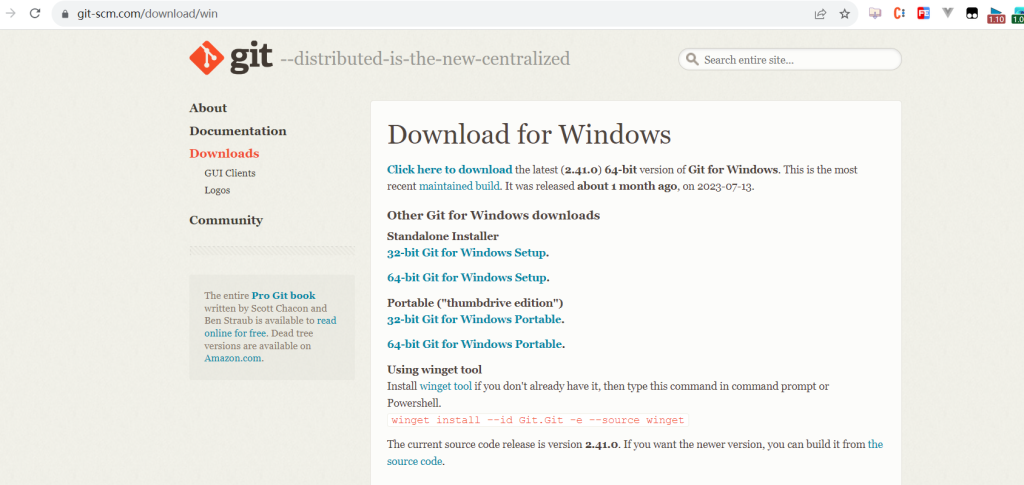The height and width of the screenshot is (485, 1024).
Task: Click the 'read online for free' link
Action: pos(270,328)
